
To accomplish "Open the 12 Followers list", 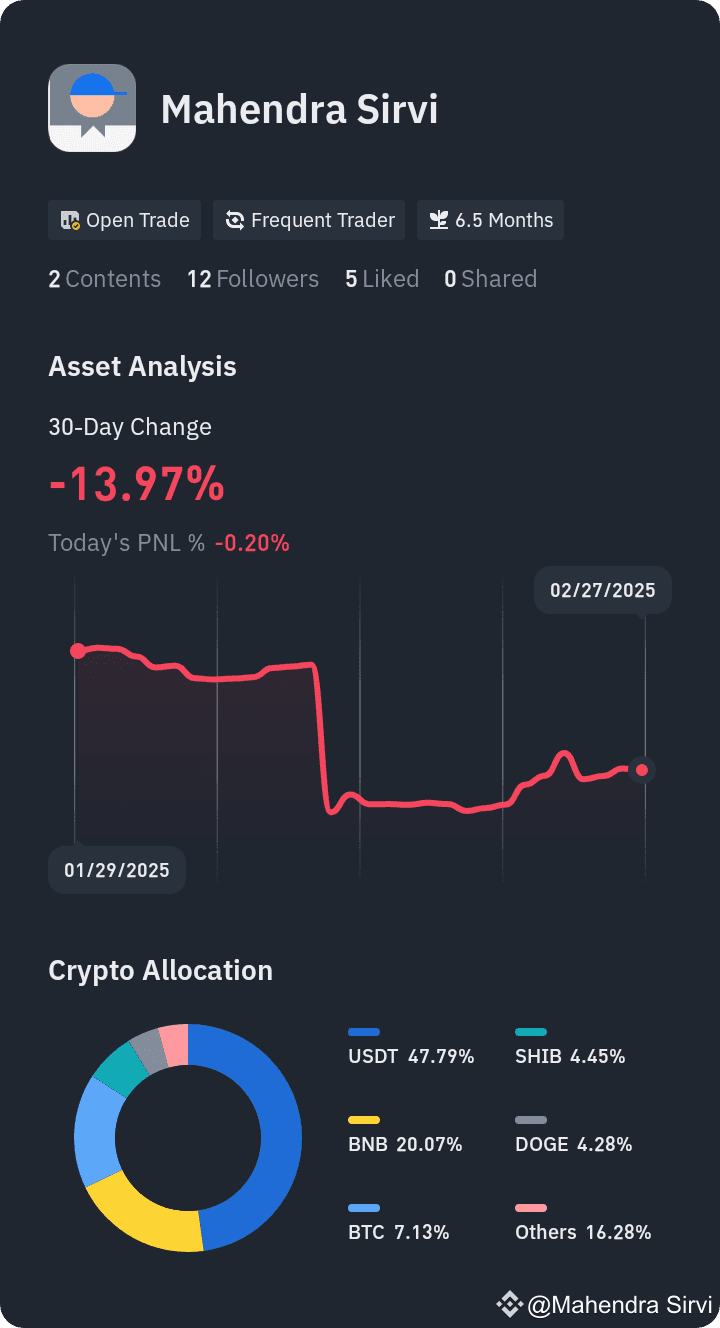I will [x=253, y=279].
